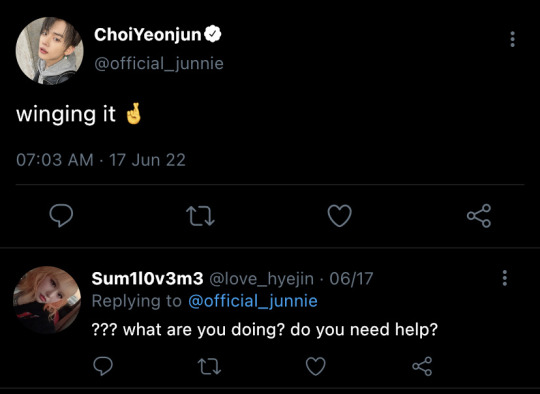Open the @love_hyejin handle
540x394 pixels.
[261, 279]
